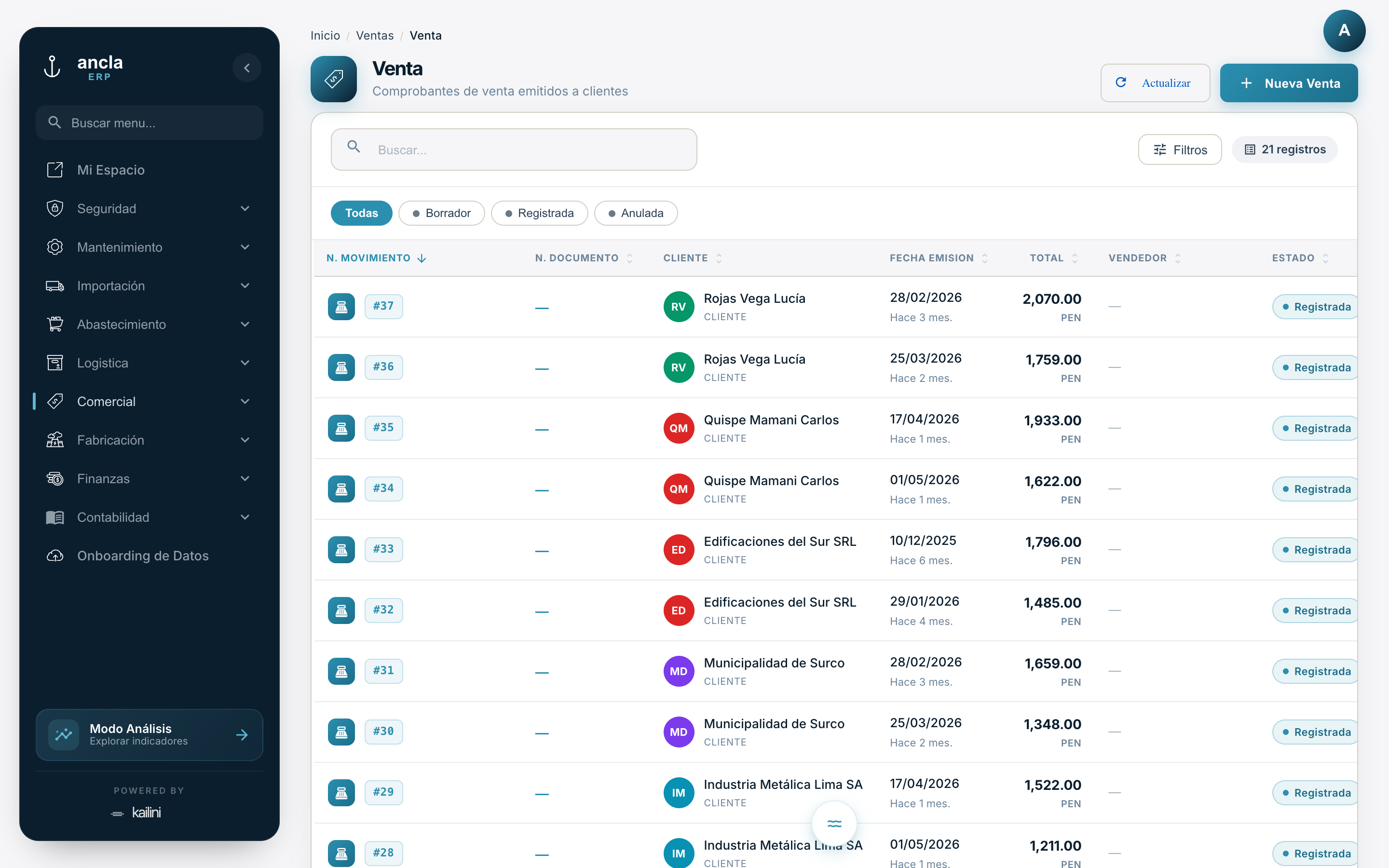Click the Importación truck icon
Viewport: 1389px width, 868px height.
(54, 285)
